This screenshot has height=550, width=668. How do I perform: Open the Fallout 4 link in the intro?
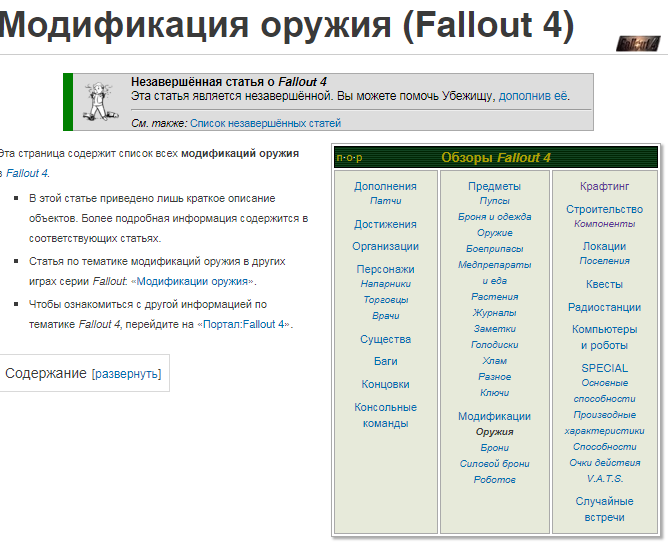coord(27,173)
